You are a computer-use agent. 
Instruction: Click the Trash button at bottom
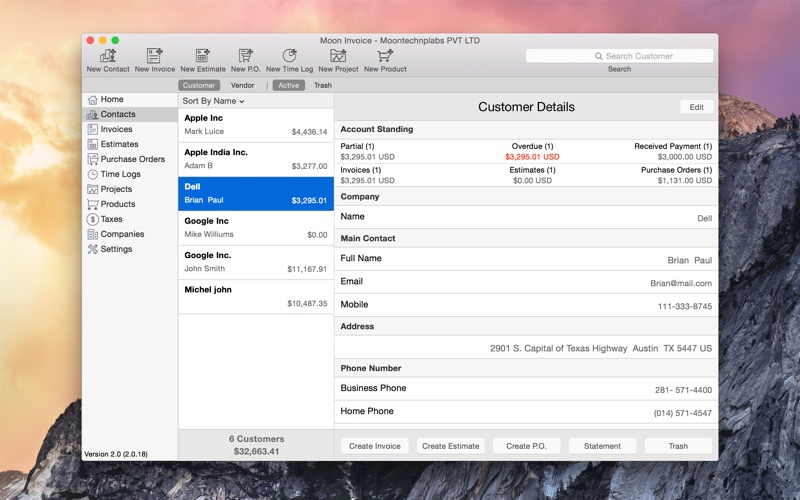(x=678, y=446)
